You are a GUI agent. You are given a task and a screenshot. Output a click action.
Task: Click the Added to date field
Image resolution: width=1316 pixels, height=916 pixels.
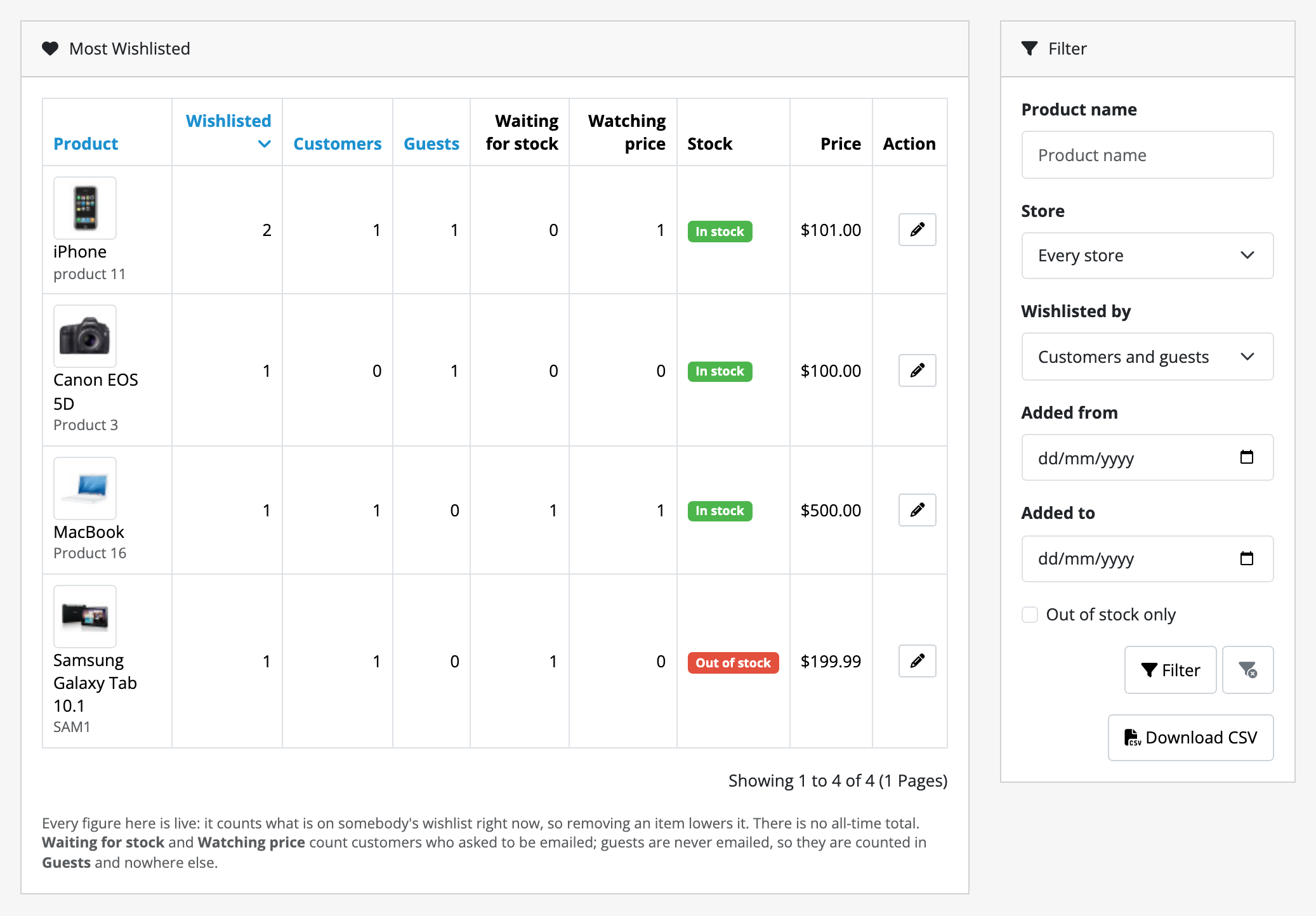point(1147,559)
